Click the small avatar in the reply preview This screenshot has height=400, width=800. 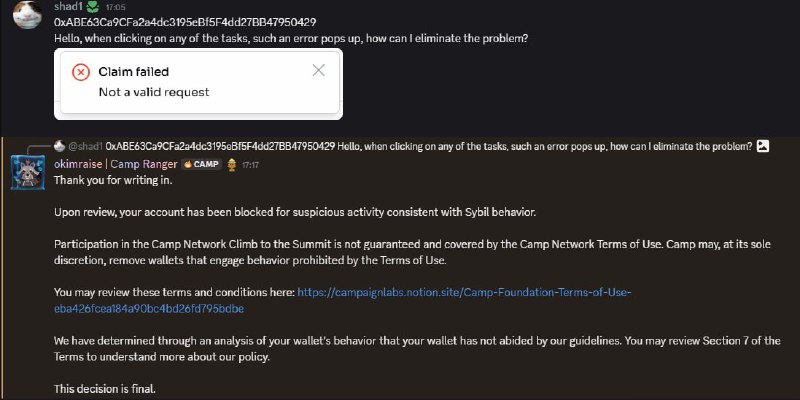coord(59,146)
